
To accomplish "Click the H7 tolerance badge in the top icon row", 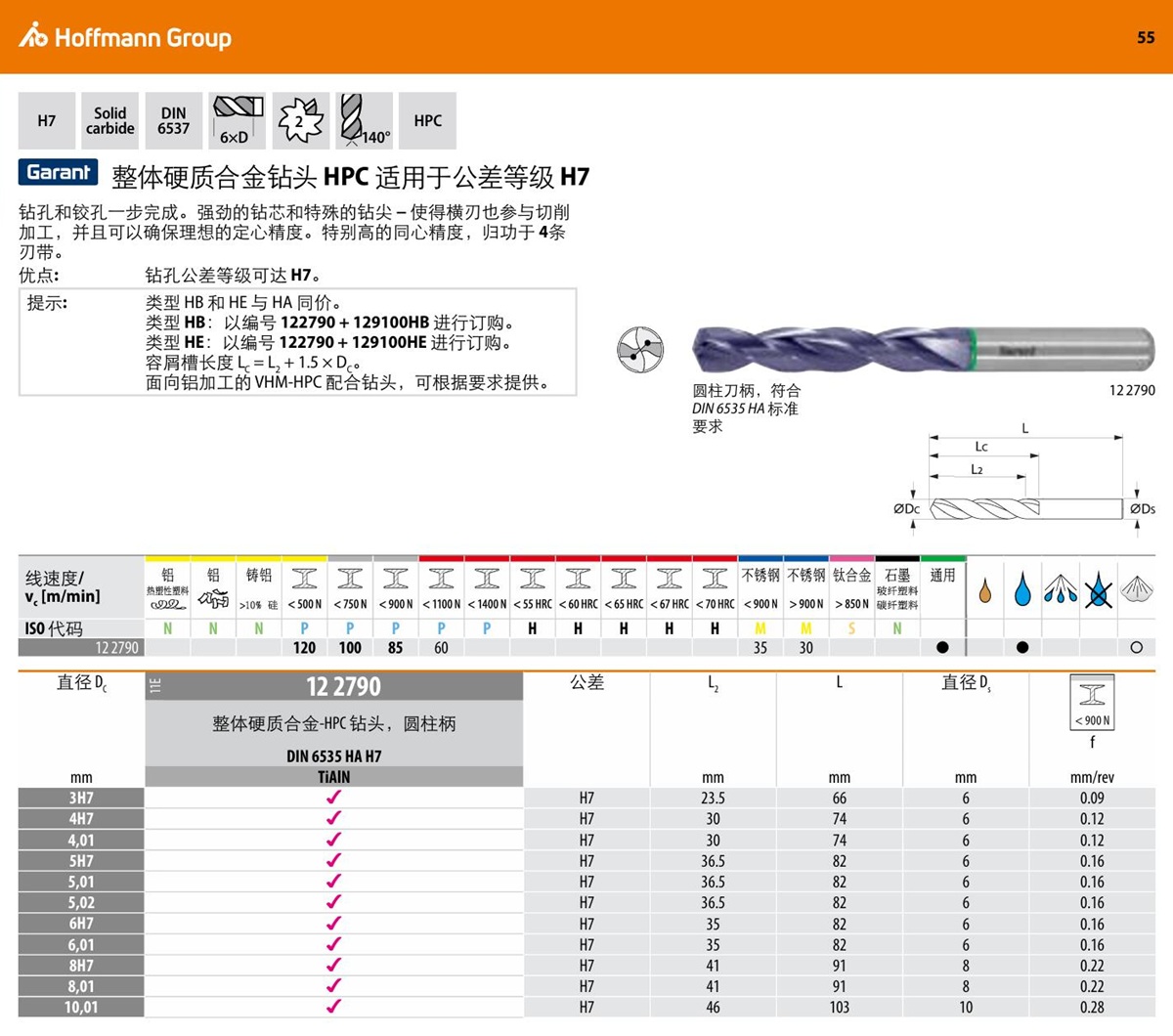I will [47, 121].
